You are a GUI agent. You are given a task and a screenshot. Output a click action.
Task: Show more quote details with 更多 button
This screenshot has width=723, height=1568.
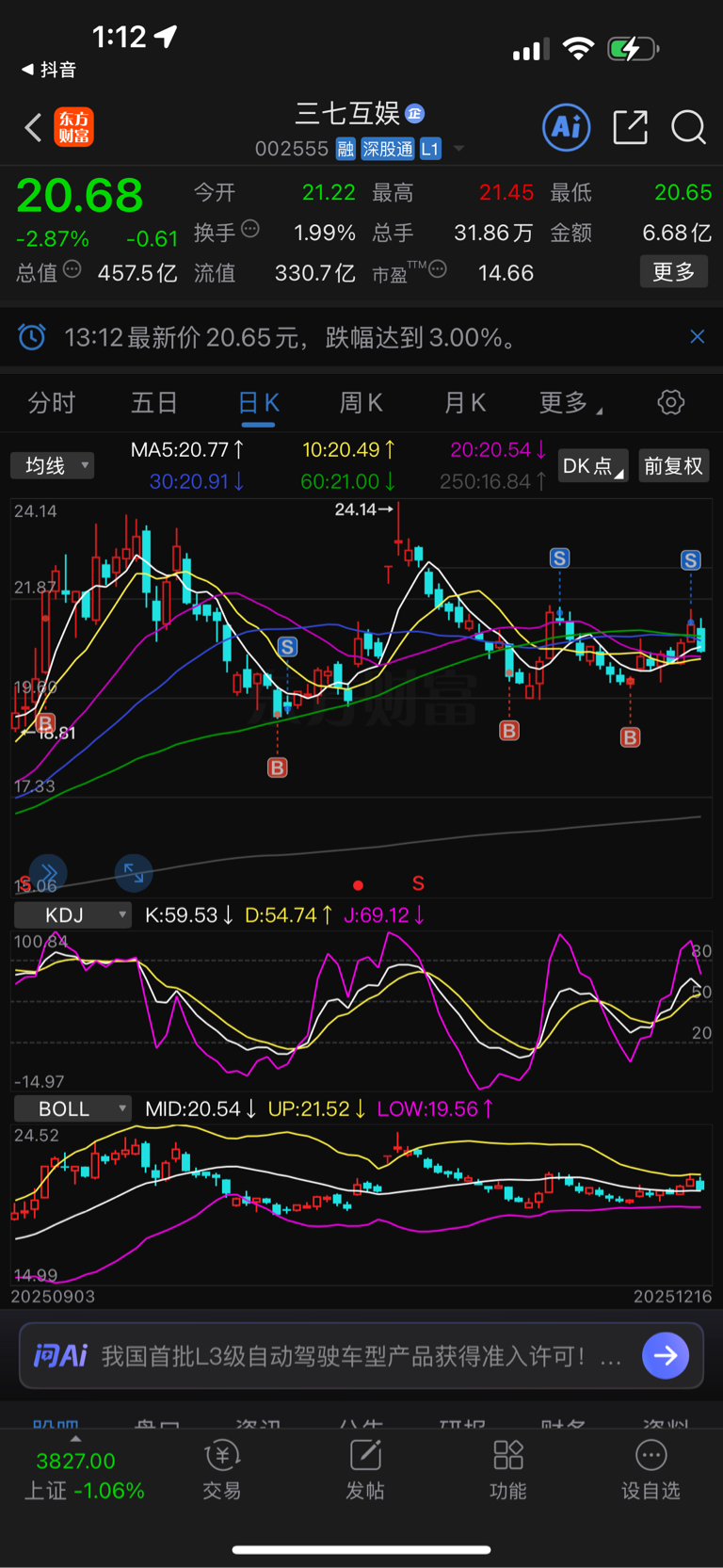point(674,272)
